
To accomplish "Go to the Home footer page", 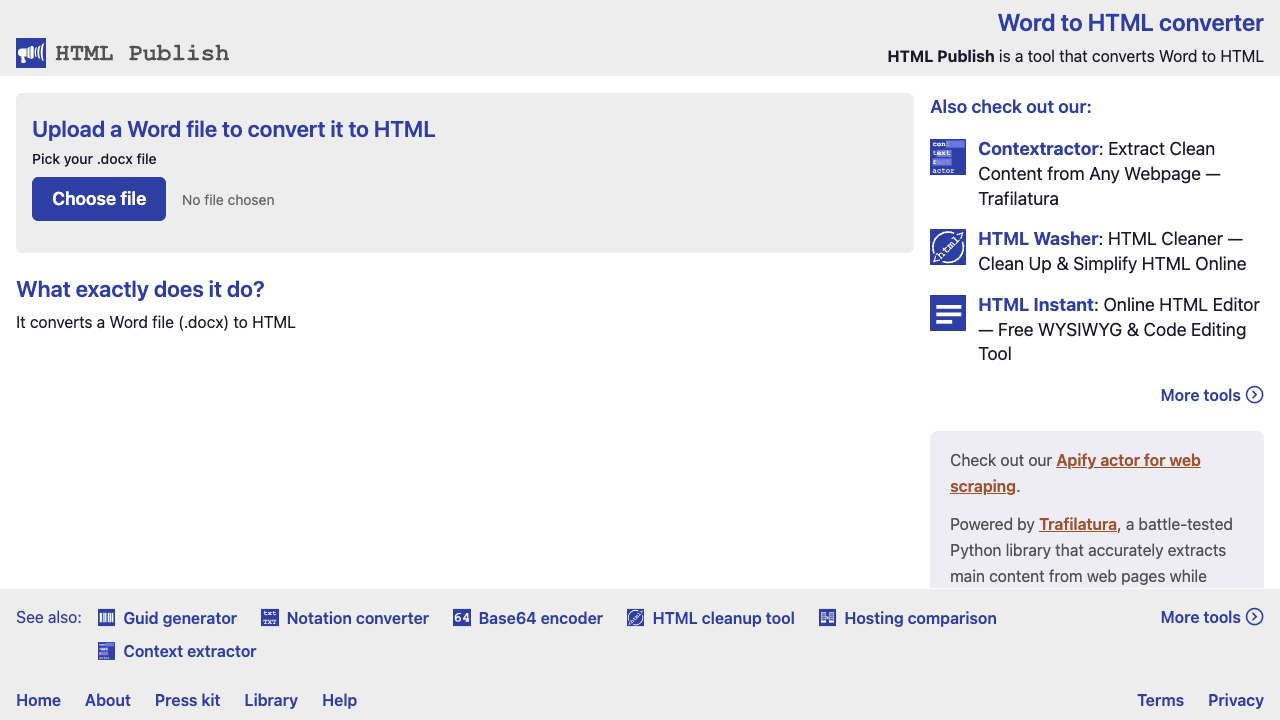I will pyautogui.click(x=38, y=701).
